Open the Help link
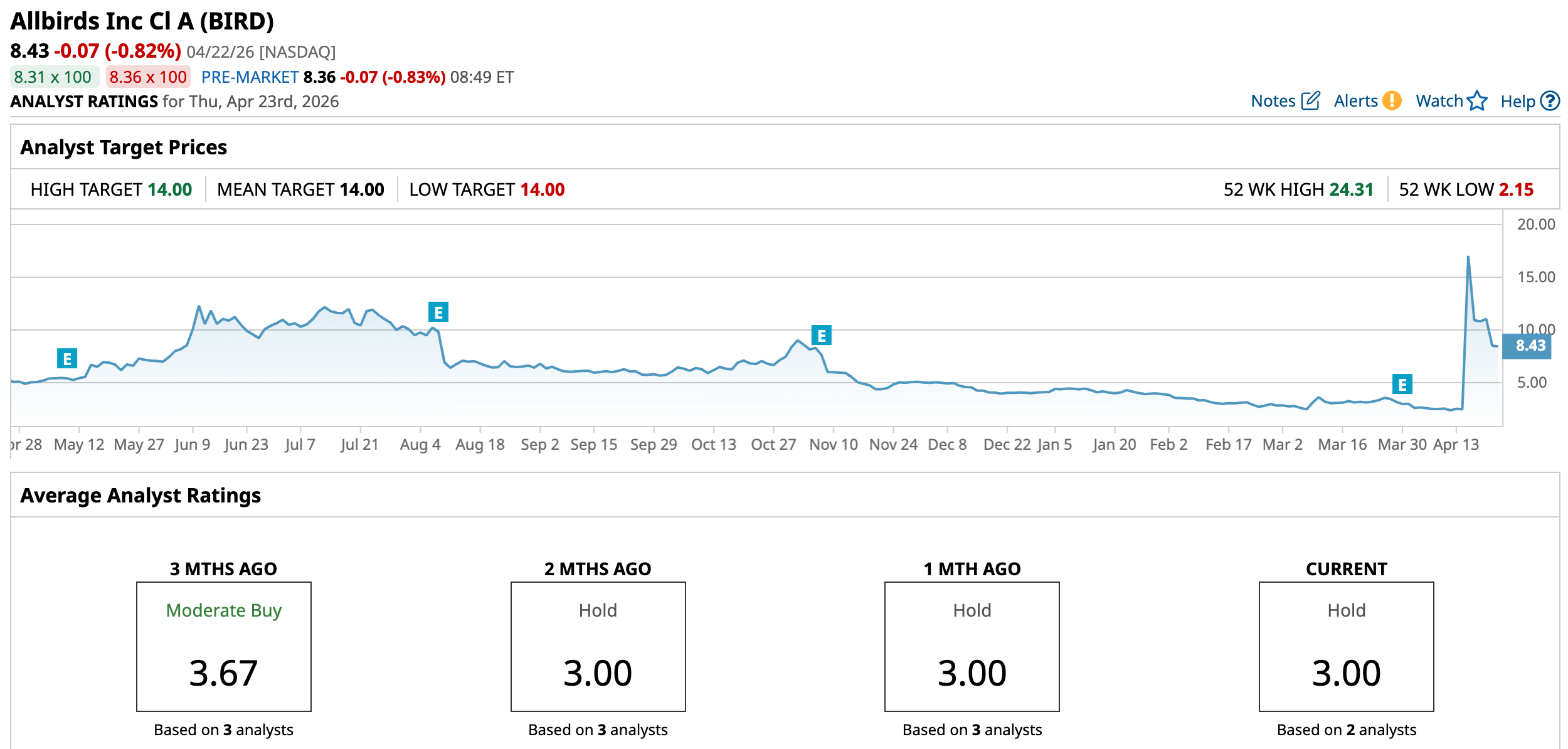This screenshot has height=749, width=1568. pos(1517,101)
